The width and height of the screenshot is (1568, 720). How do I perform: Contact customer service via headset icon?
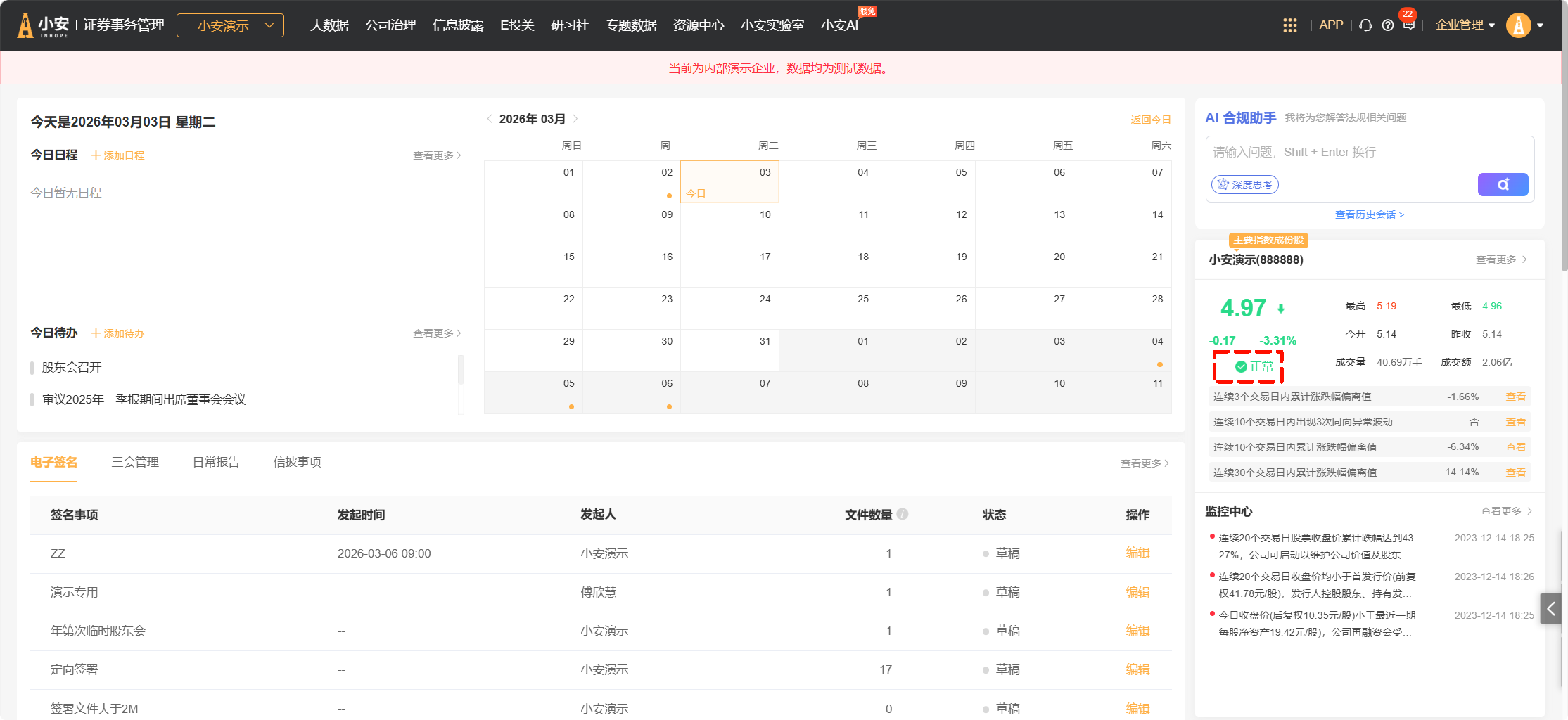point(1365,25)
